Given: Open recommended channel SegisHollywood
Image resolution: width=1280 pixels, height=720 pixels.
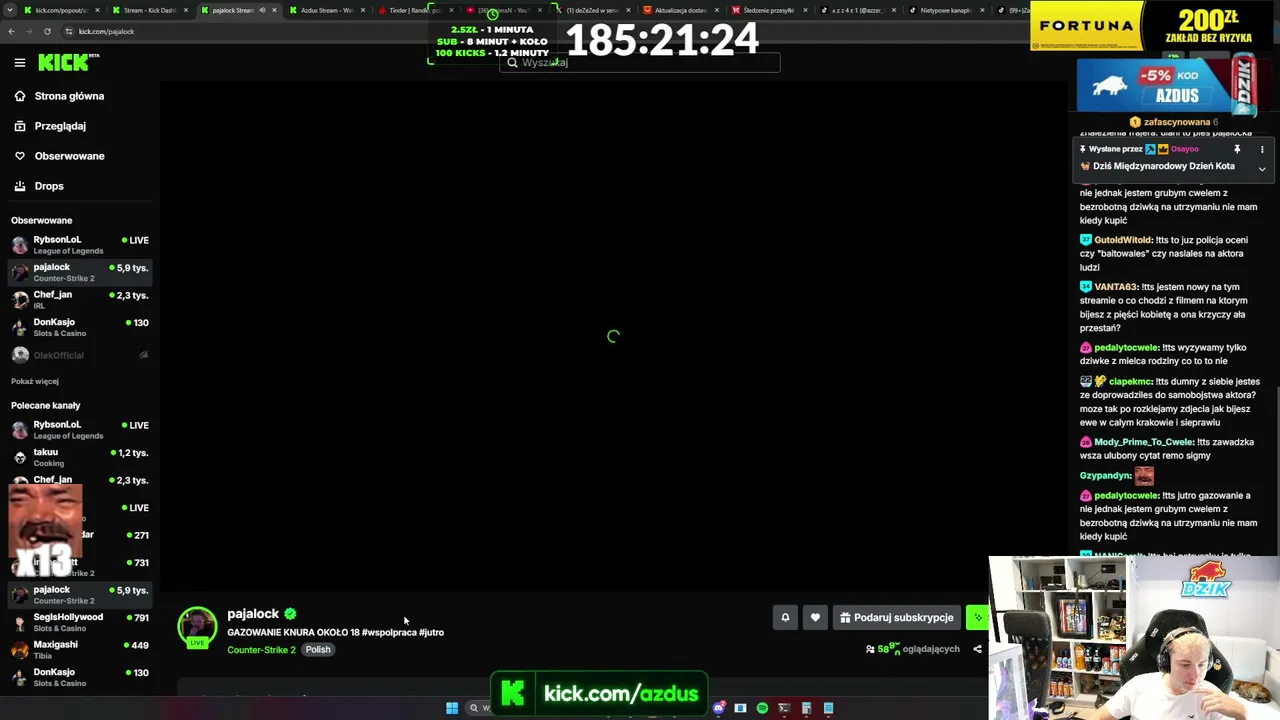Looking at the screenshot, I should pos(80,622).
